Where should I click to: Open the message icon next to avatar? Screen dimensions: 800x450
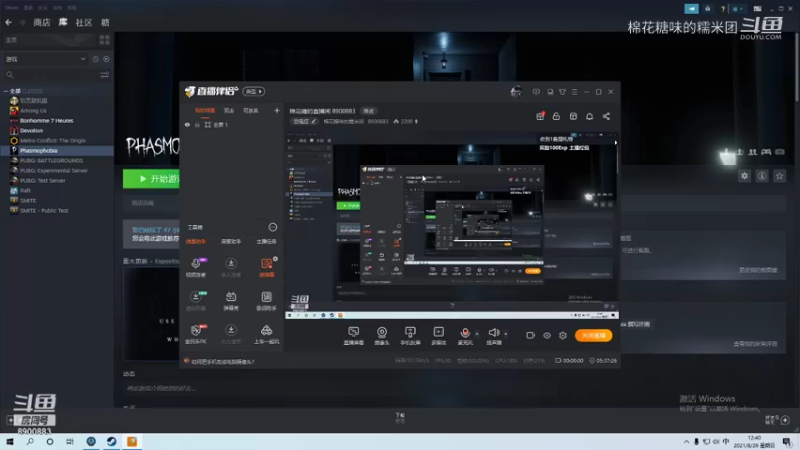click(536, 92)
